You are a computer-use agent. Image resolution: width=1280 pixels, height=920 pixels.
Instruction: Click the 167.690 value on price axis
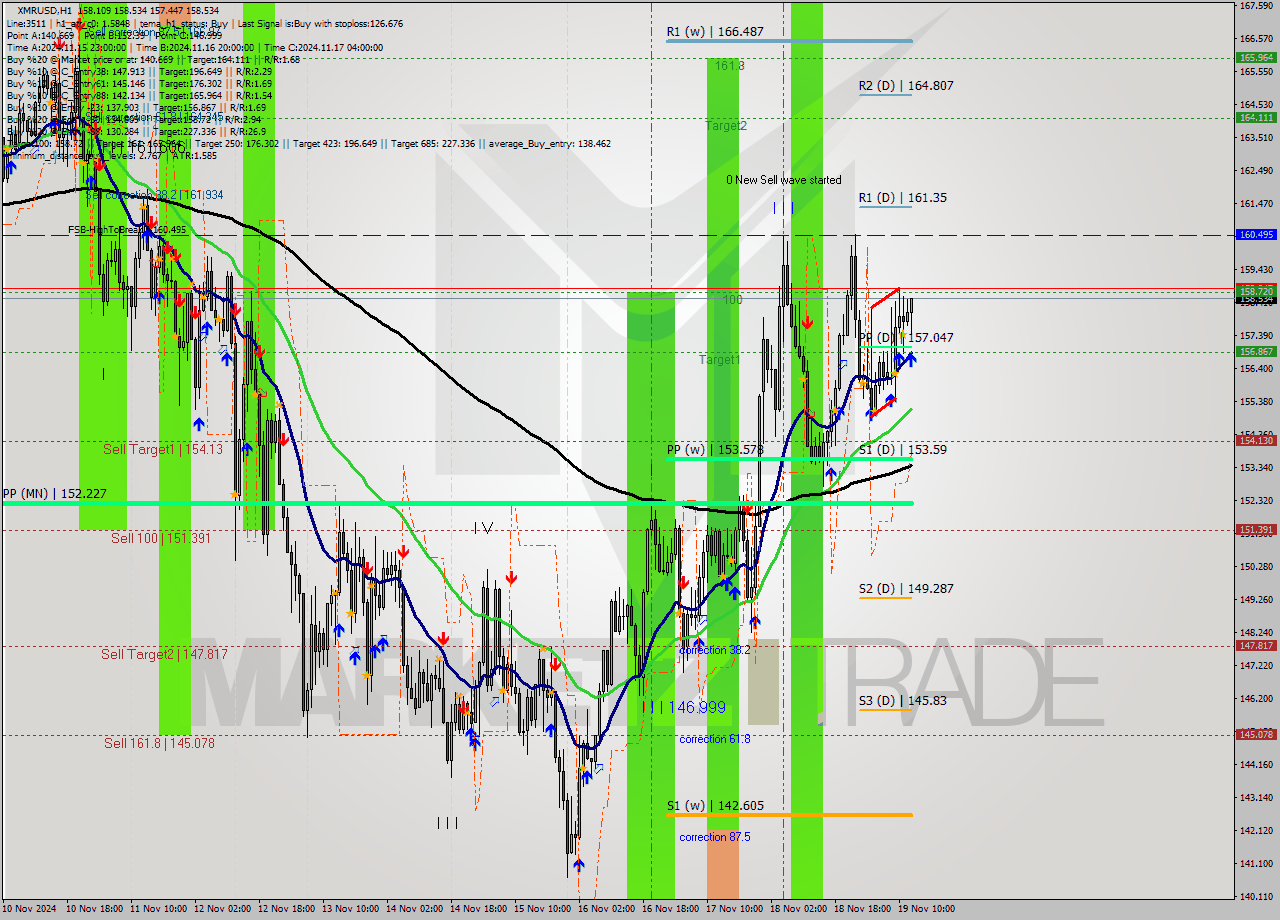tap(1256, 6)
